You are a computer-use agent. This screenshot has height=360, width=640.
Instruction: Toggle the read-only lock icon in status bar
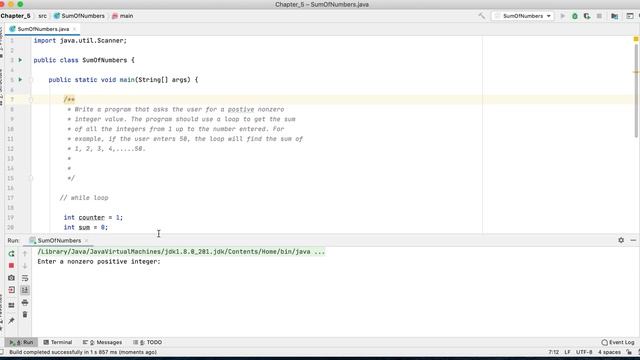[x=629, y=352]
